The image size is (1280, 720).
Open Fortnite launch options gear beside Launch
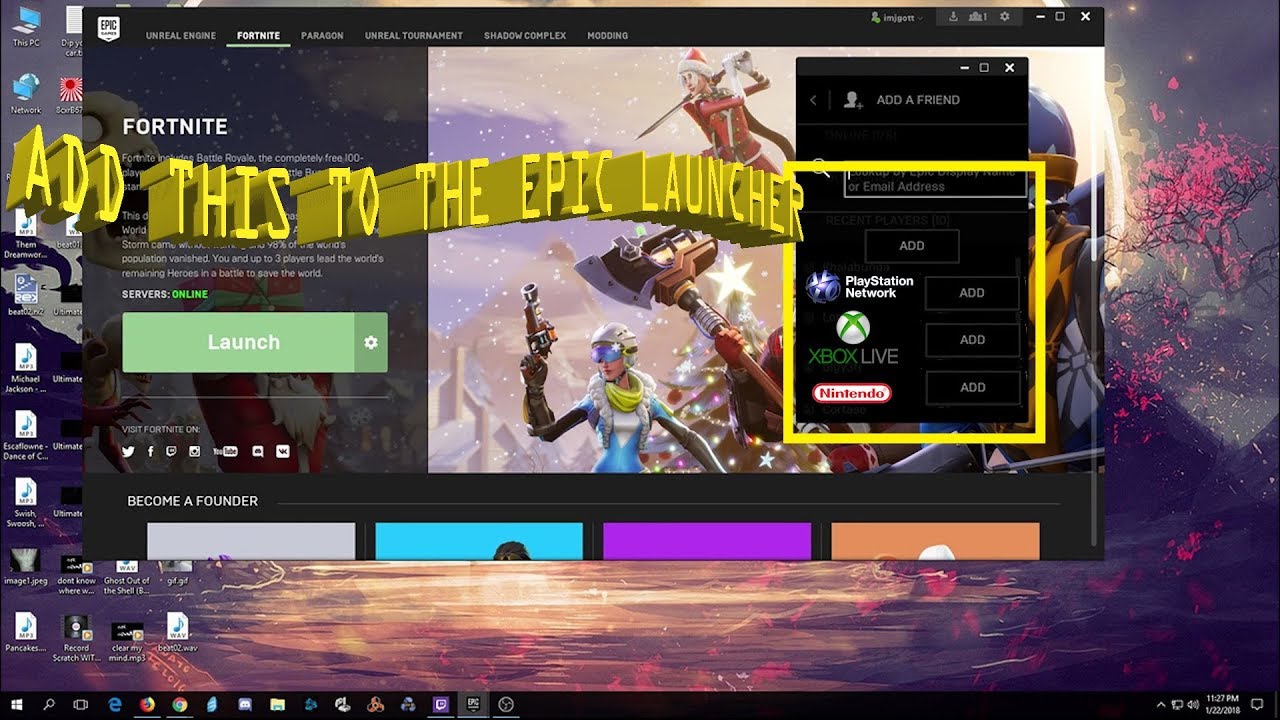tap(371, 342)
